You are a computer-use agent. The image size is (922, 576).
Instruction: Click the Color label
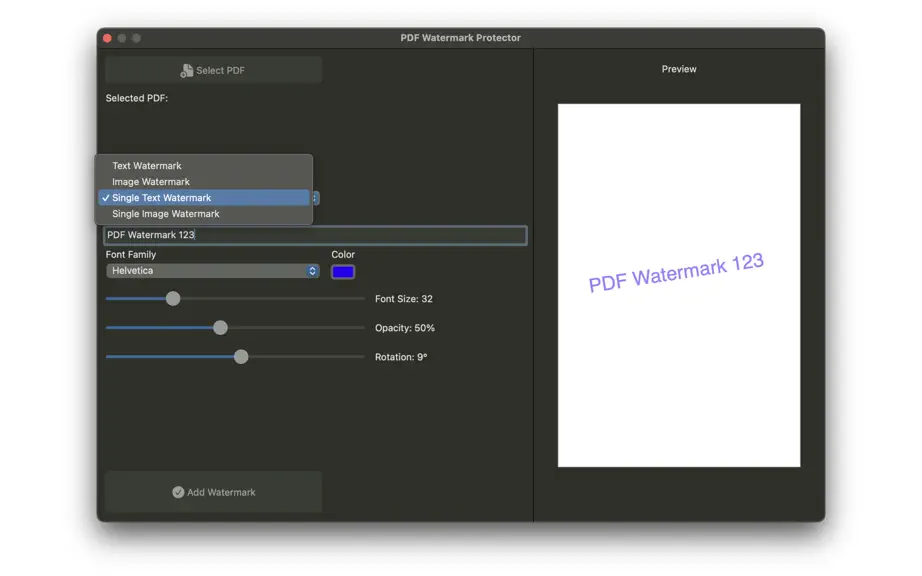343,254
